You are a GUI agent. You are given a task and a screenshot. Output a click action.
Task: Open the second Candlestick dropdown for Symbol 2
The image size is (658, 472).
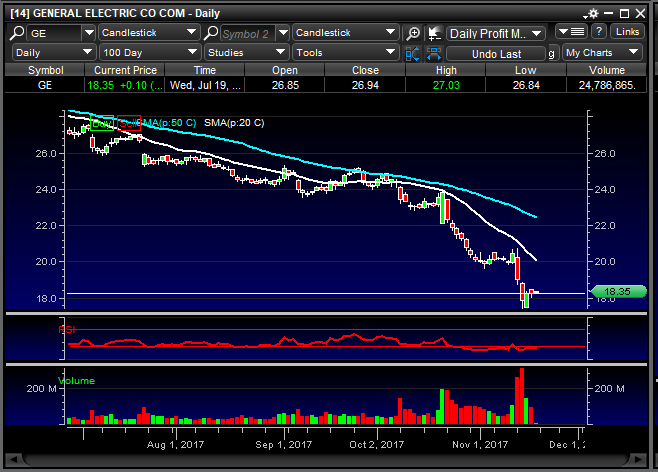click(x=345, y=33)
